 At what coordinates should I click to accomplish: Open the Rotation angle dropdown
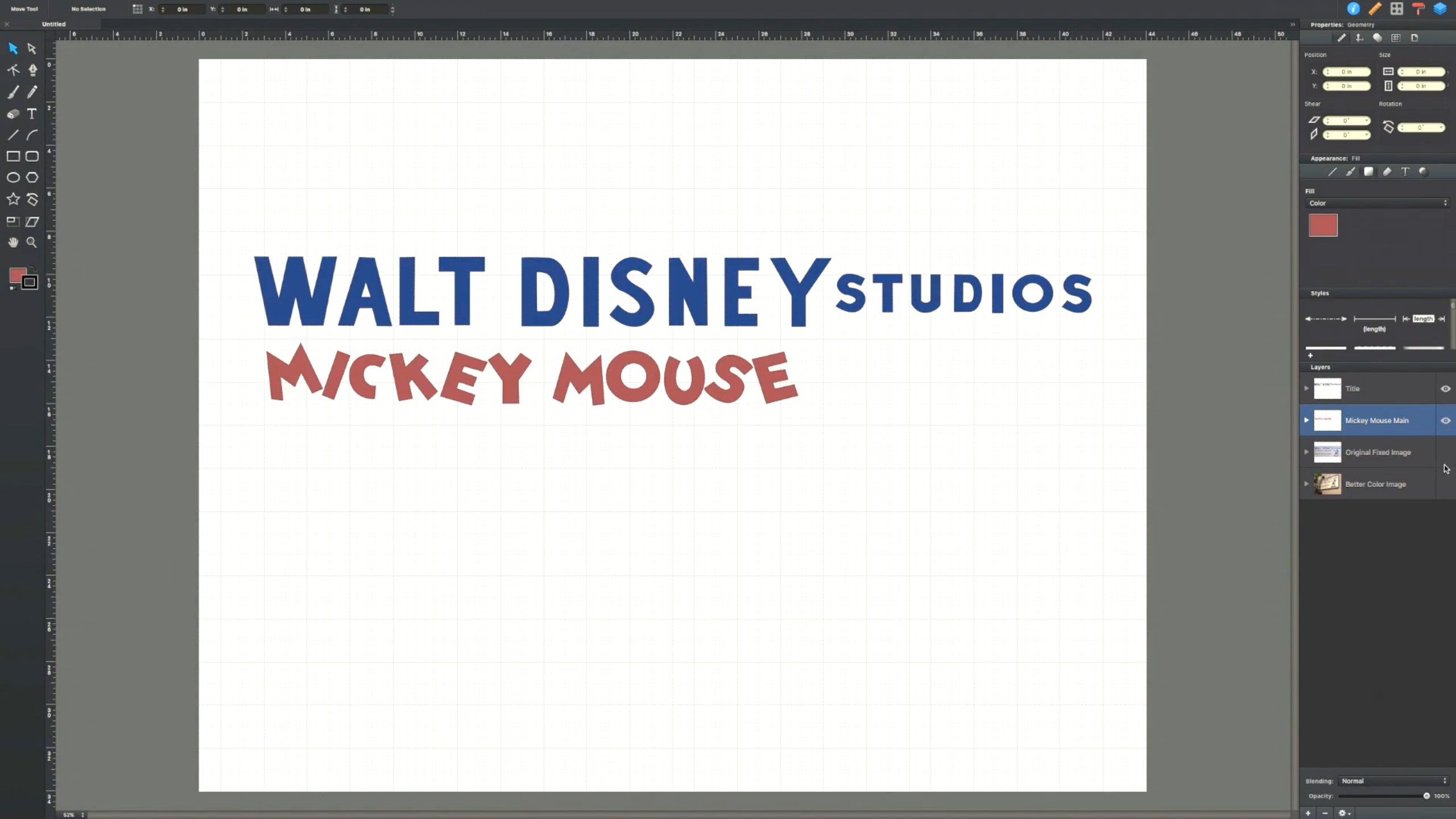(x=1441, y=127)
